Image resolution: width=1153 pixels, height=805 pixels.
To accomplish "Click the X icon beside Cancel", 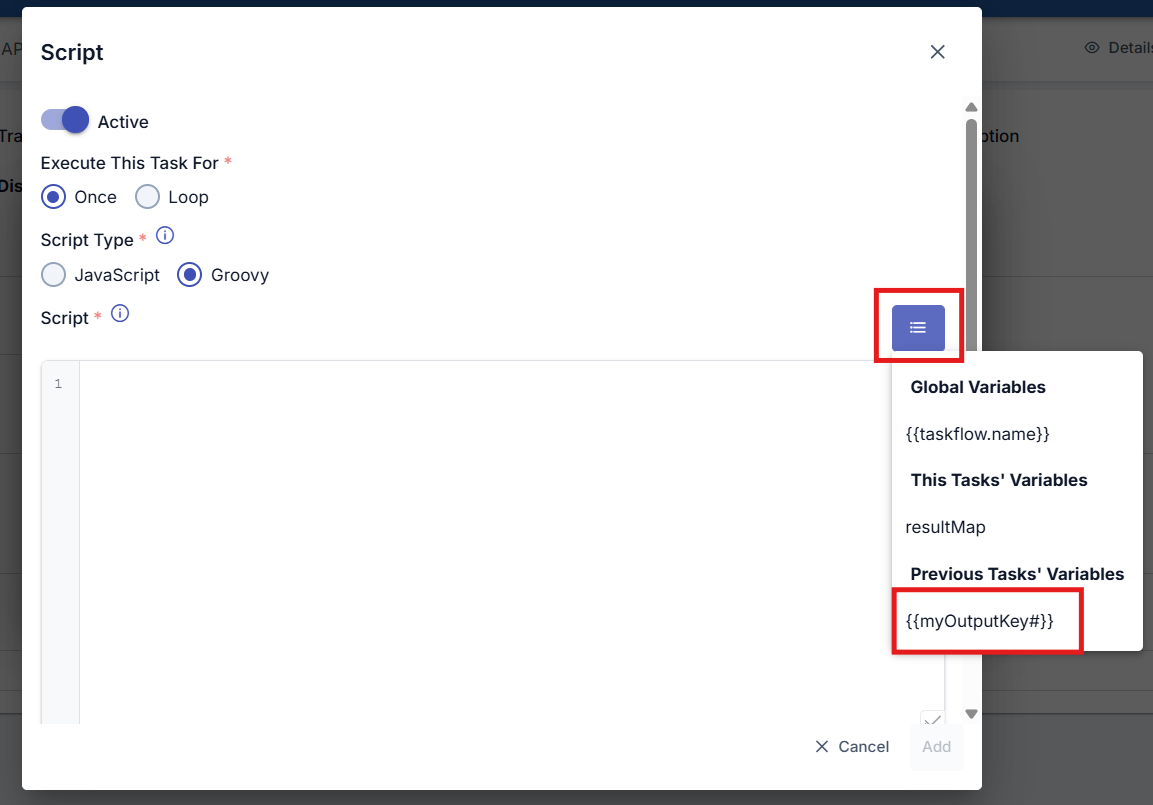I will (x=821, y=746).
